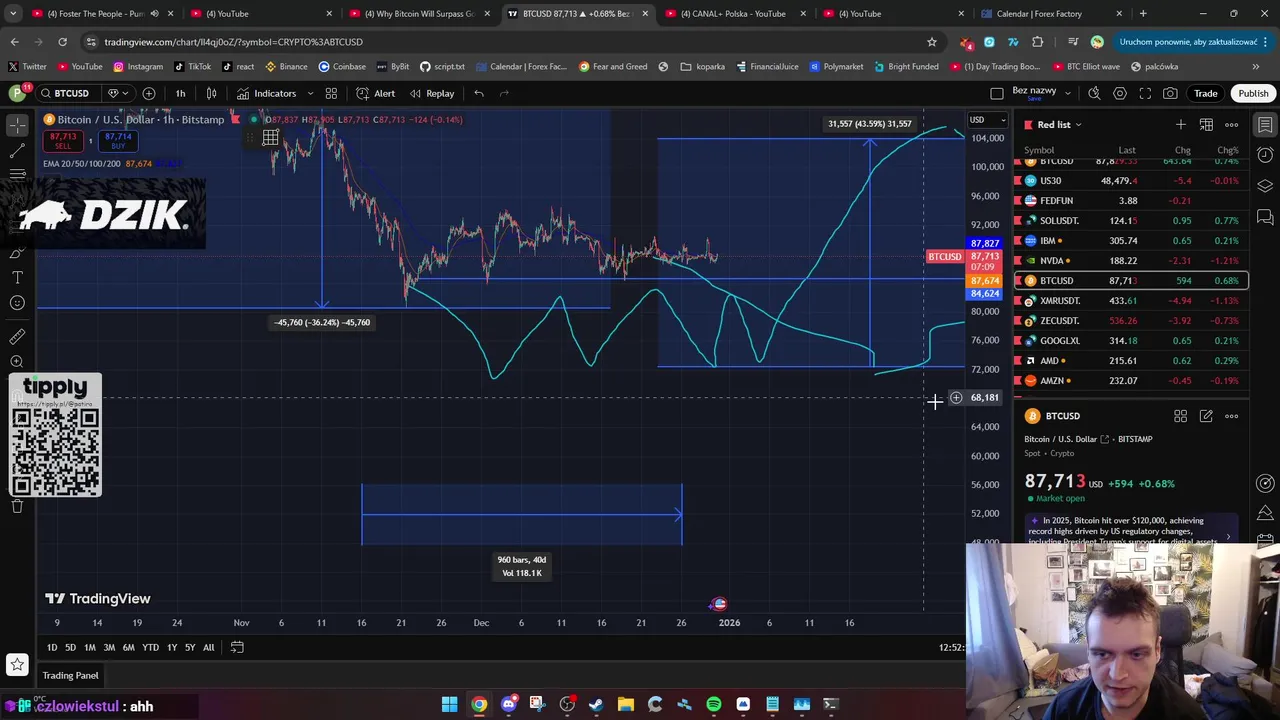The width and height of the screenshot is (1280, 720).
Task: Select the ruler measure tool
Action: [x=17, y=337]
